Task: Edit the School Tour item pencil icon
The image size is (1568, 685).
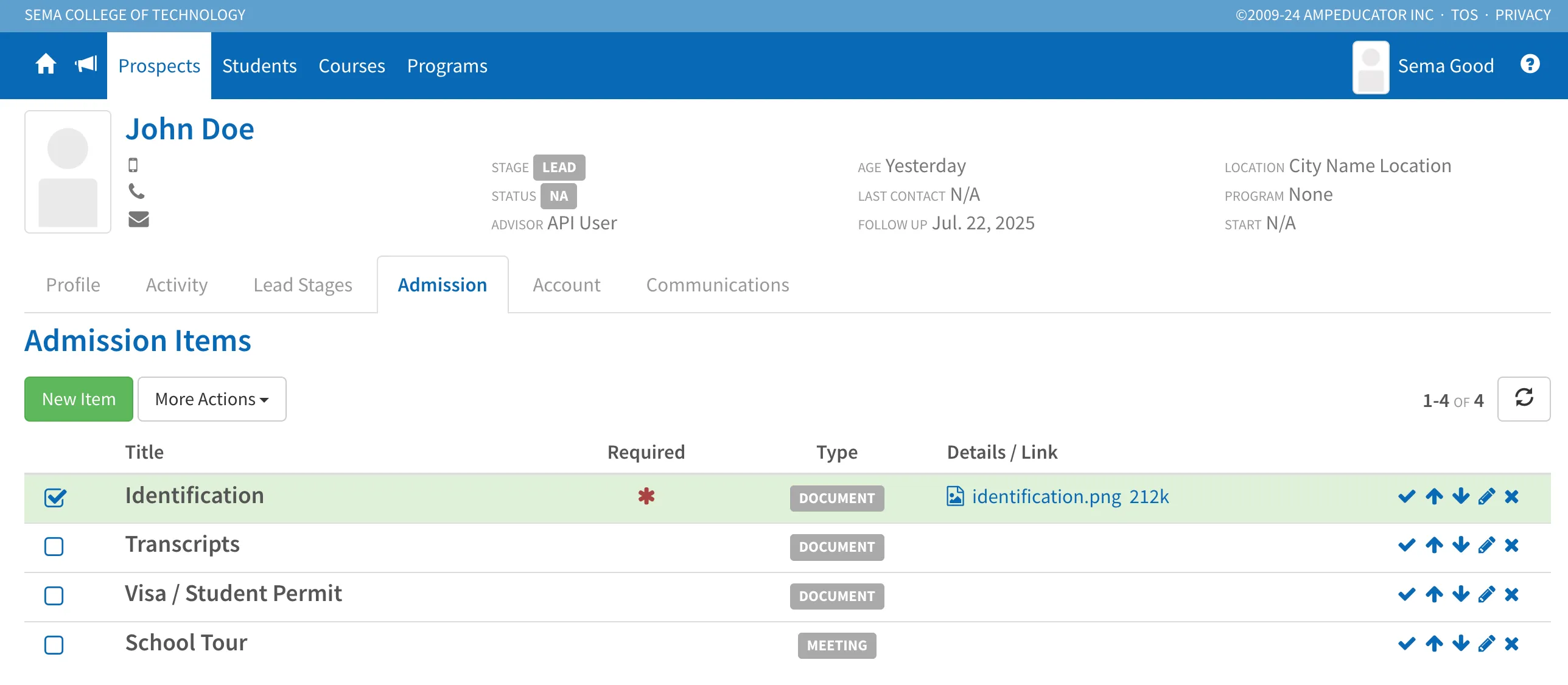Action: point(1486,643)
